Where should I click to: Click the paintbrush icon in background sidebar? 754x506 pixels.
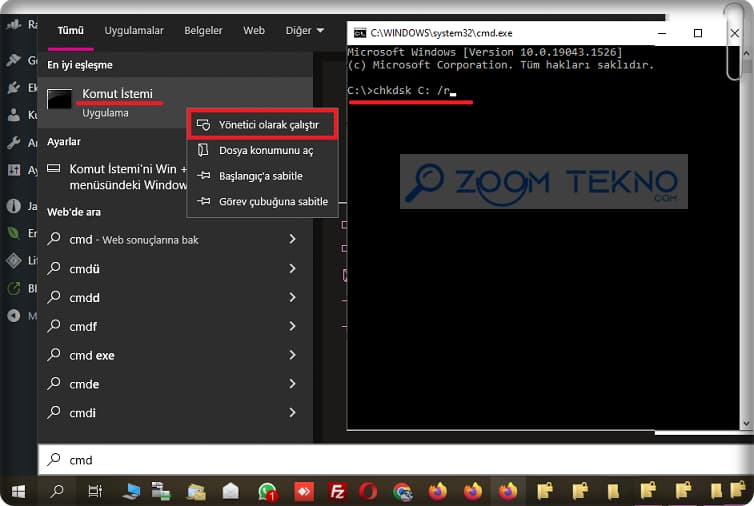pyautogui.click(x=13, y=60)
